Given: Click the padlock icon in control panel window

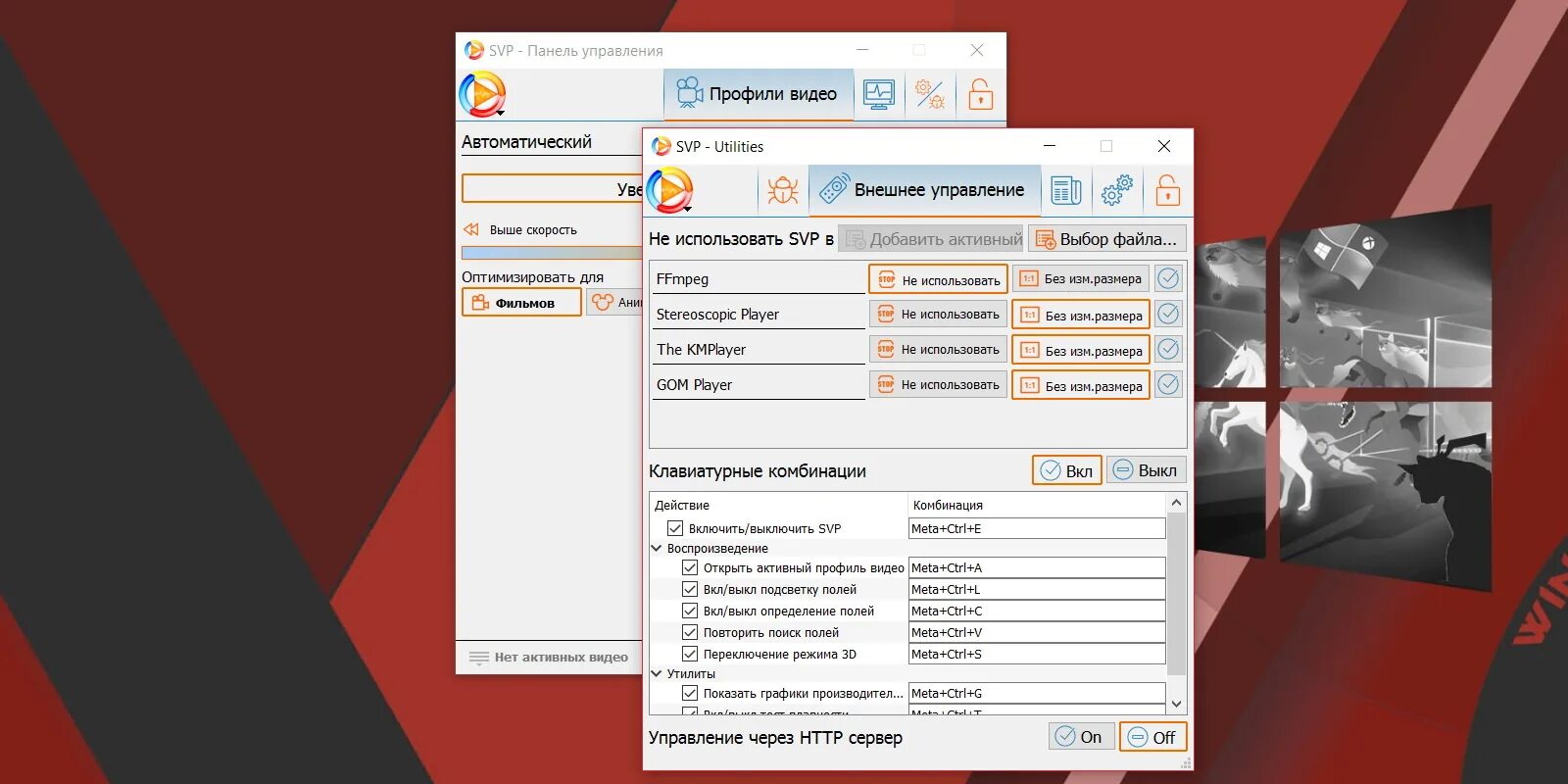Looking at the screenshot, I should [x=980, y=94].
